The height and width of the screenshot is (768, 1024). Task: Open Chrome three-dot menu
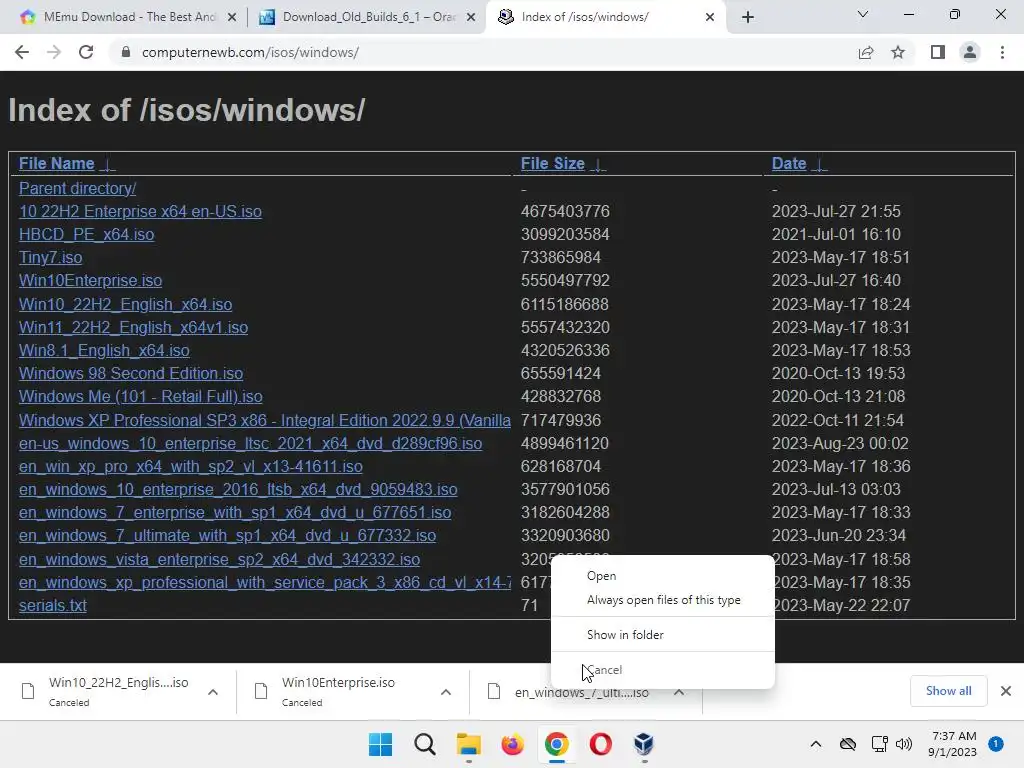tap(1002, 52)
